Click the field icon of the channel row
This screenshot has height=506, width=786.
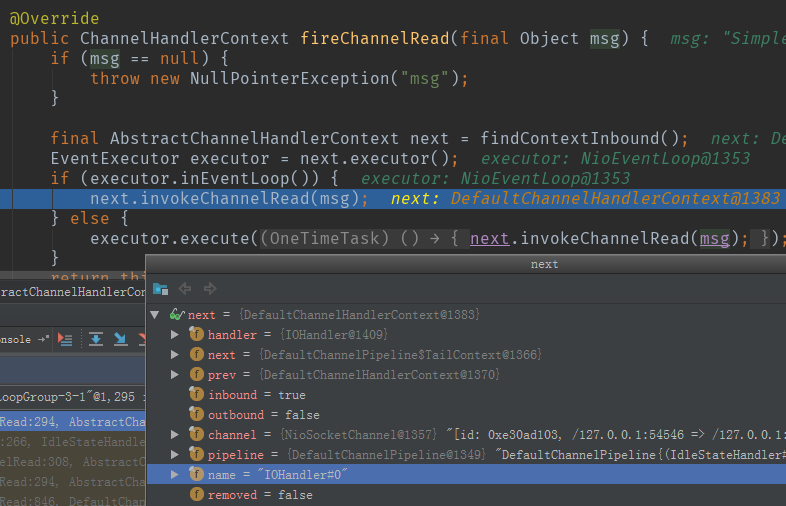[196, 434]
